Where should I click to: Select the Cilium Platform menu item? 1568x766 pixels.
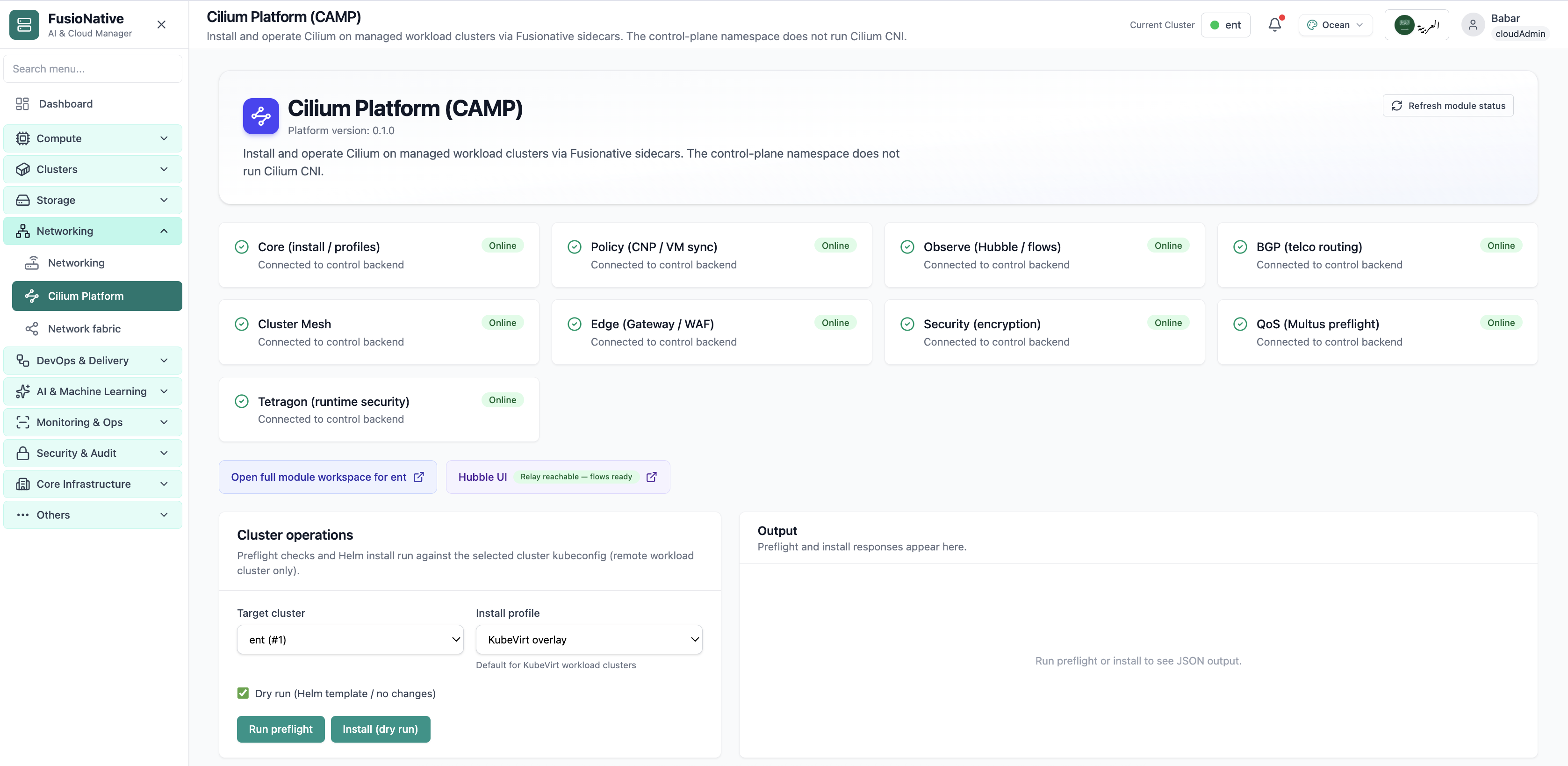(x=97, y=296)
